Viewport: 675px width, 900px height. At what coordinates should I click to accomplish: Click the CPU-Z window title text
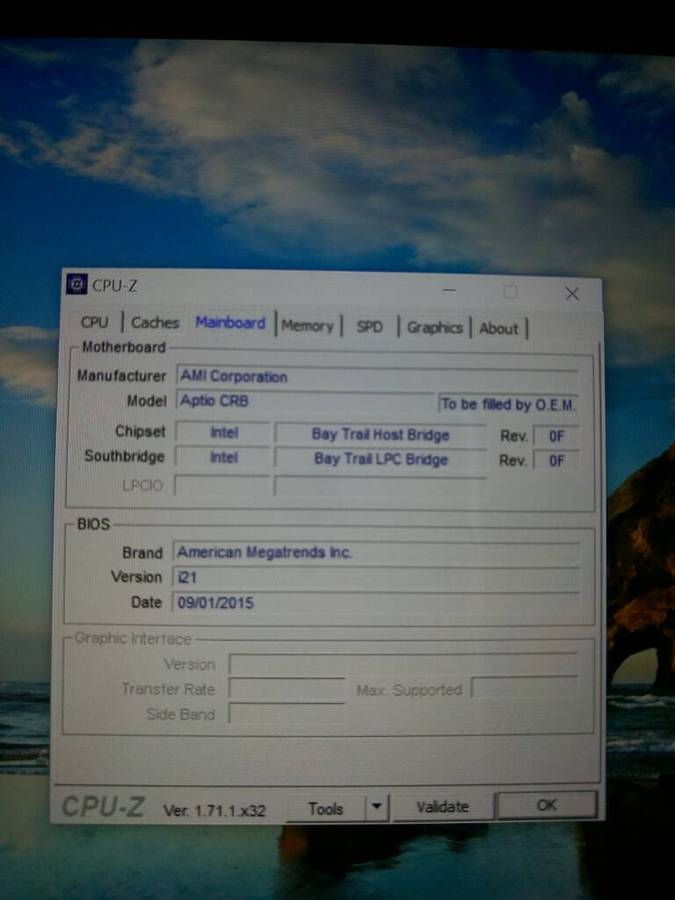(x=114, y=285)
